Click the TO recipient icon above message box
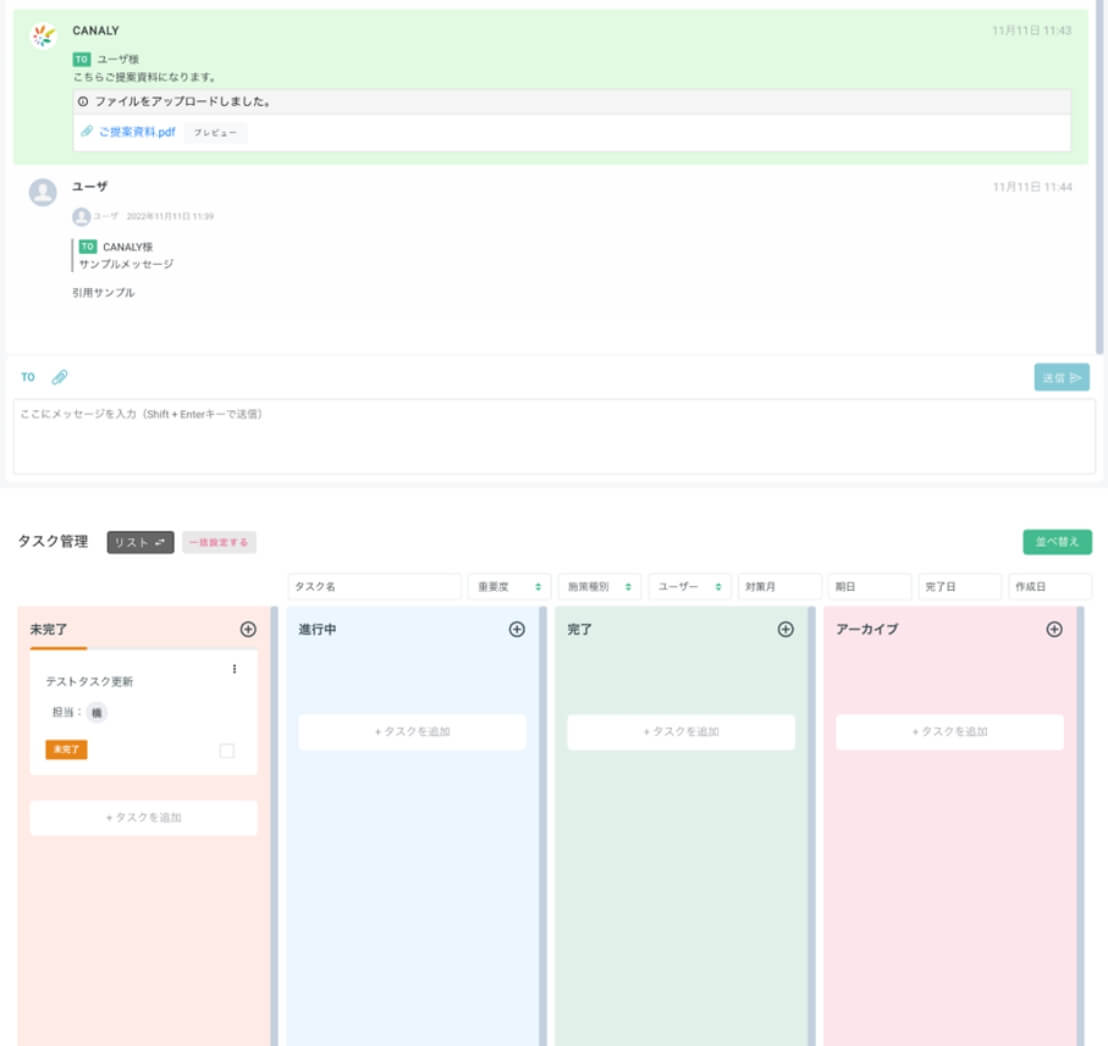The image size is (1108, 1046). pyautogui.click(x=28, y=377)
